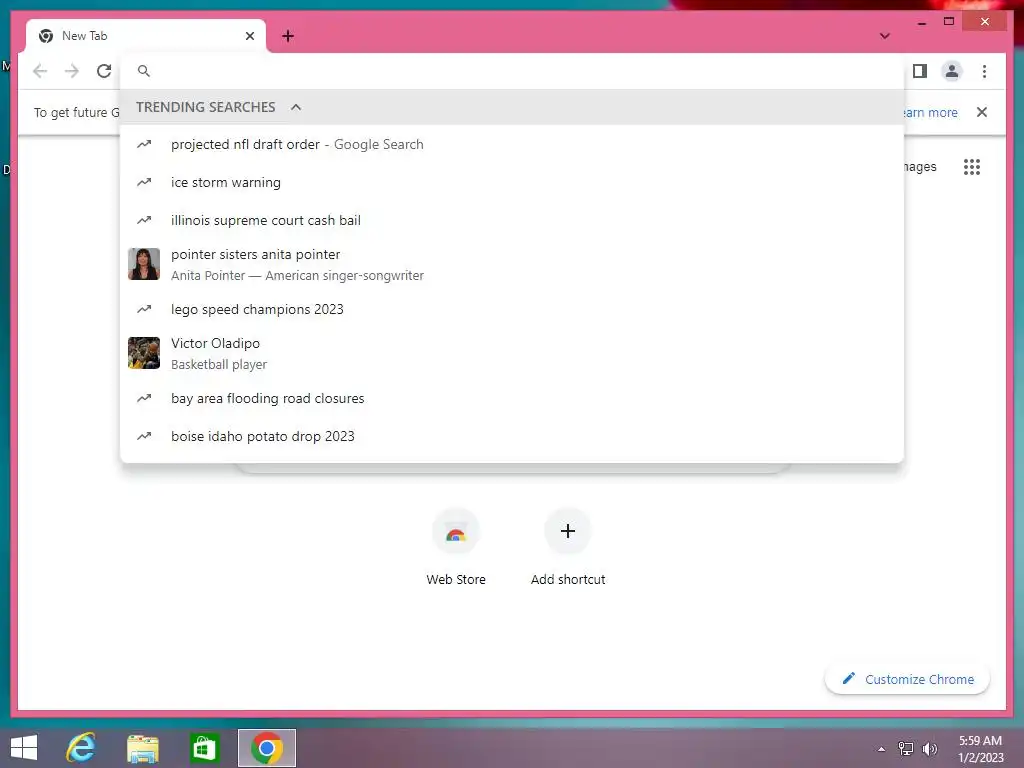Collapse the Trending Searches section
1024x768 pixels.
(x=296, y=107)
